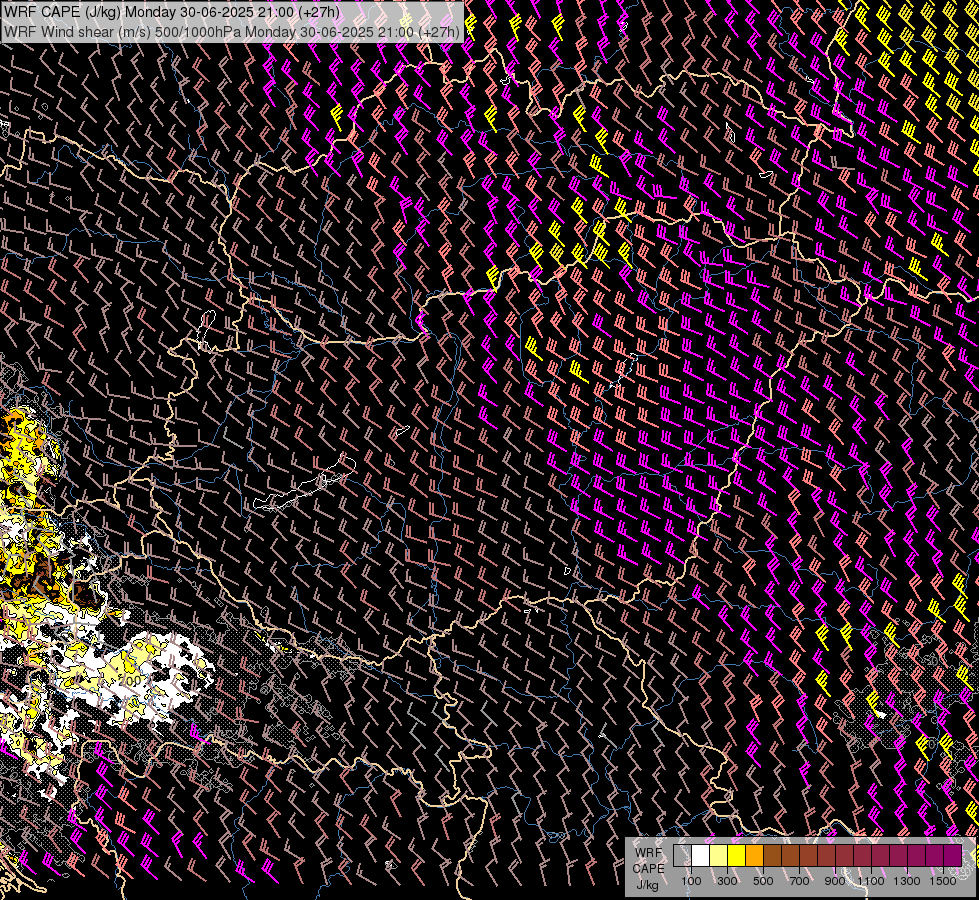Click the WRF CAPE title line
Image resolution: width=979 pixels, height=900 pixels.
[172, 12]
